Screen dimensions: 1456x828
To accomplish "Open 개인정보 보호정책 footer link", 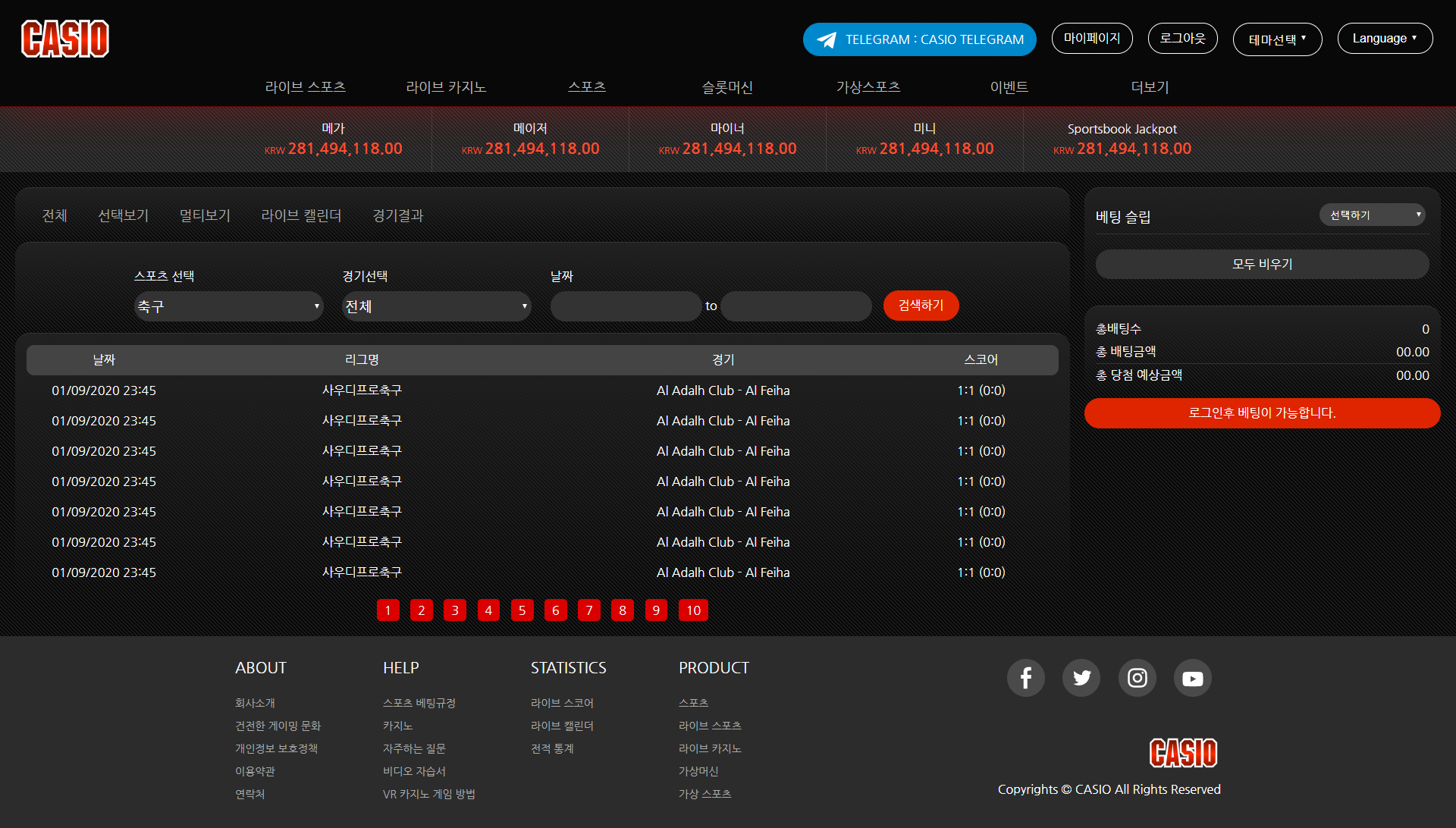I will coord(276,748).
